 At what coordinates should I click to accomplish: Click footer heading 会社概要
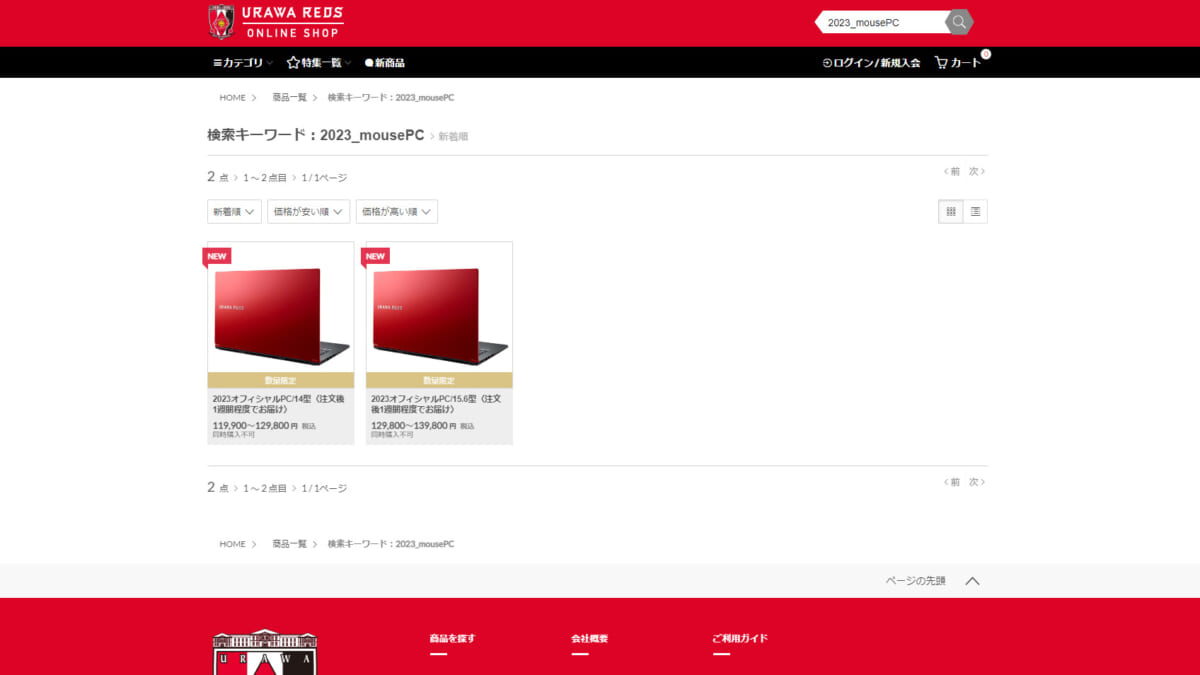(590, 638)
